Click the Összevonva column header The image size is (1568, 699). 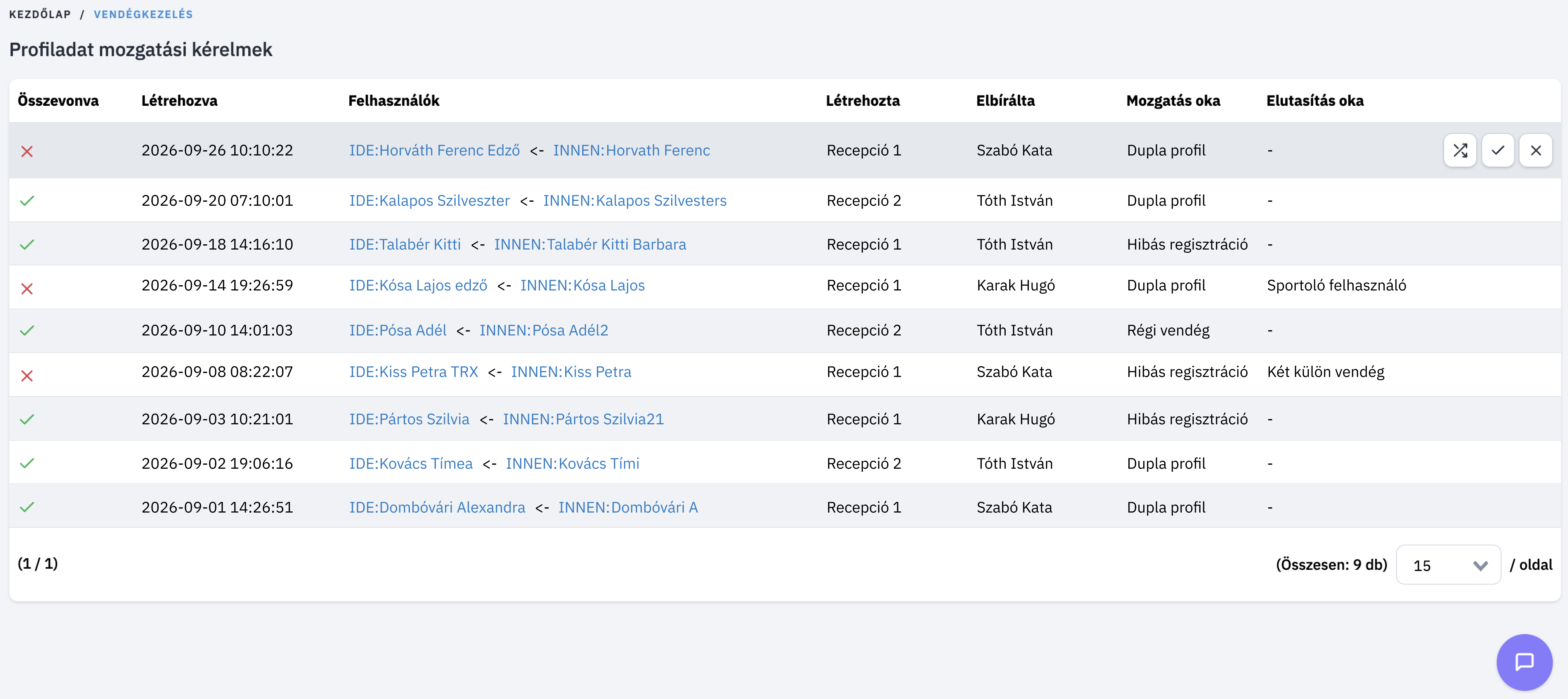pyautogui.click(x=58, y=101)
